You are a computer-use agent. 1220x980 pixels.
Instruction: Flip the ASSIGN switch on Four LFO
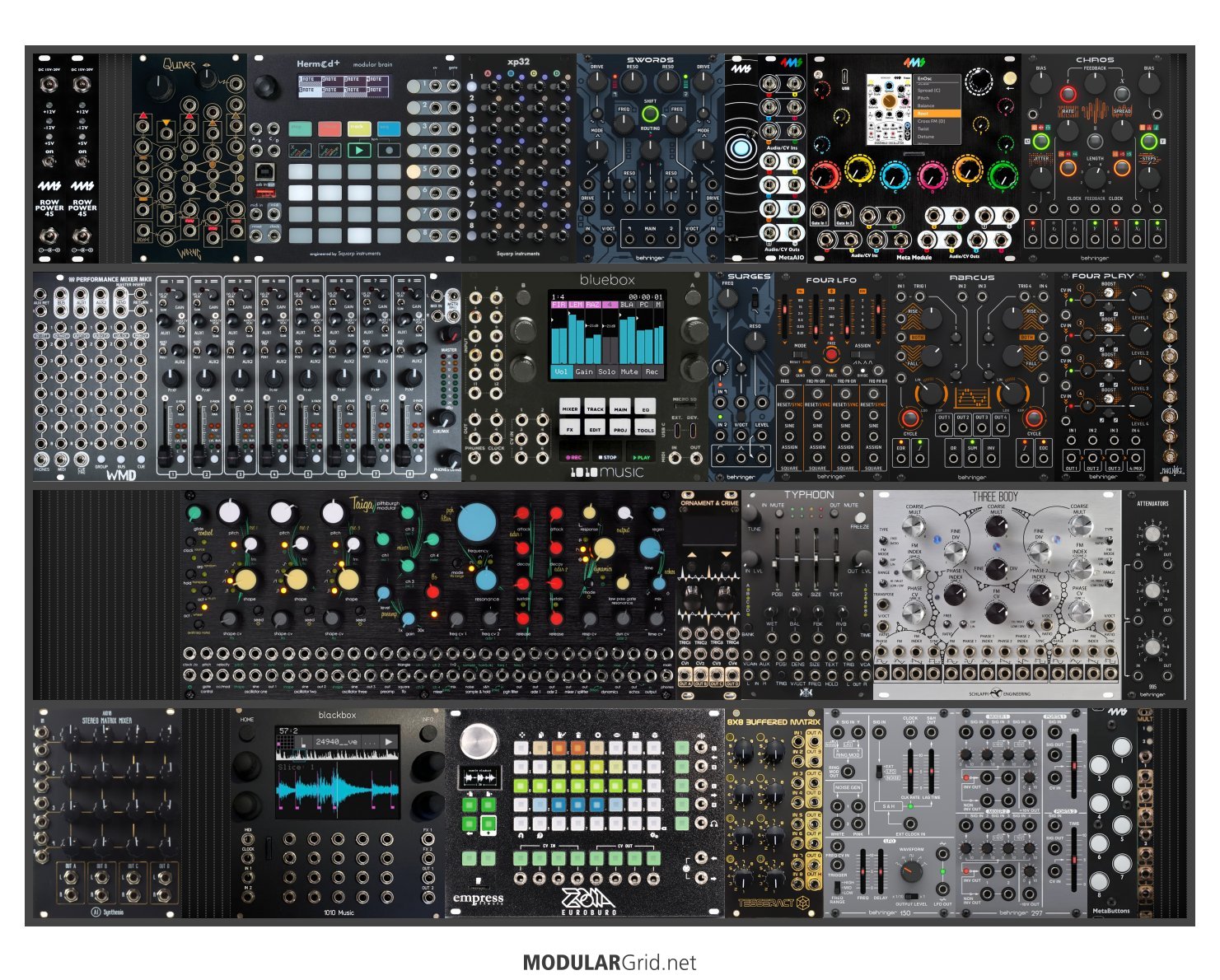pyautogui.click(x=862, y=354)
